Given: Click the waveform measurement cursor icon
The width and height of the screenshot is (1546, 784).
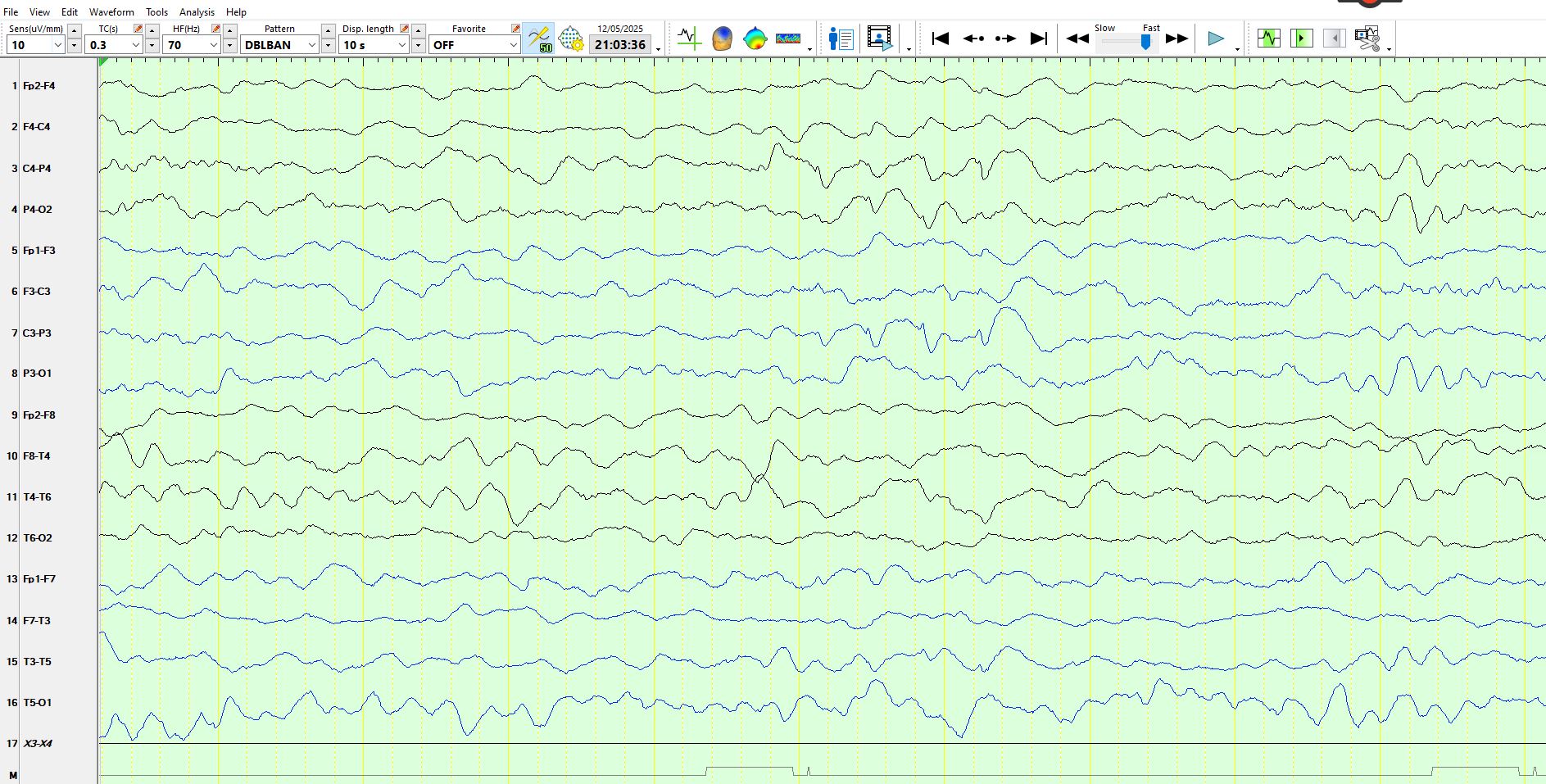Looking at the screenshot, I should point(689,39).
